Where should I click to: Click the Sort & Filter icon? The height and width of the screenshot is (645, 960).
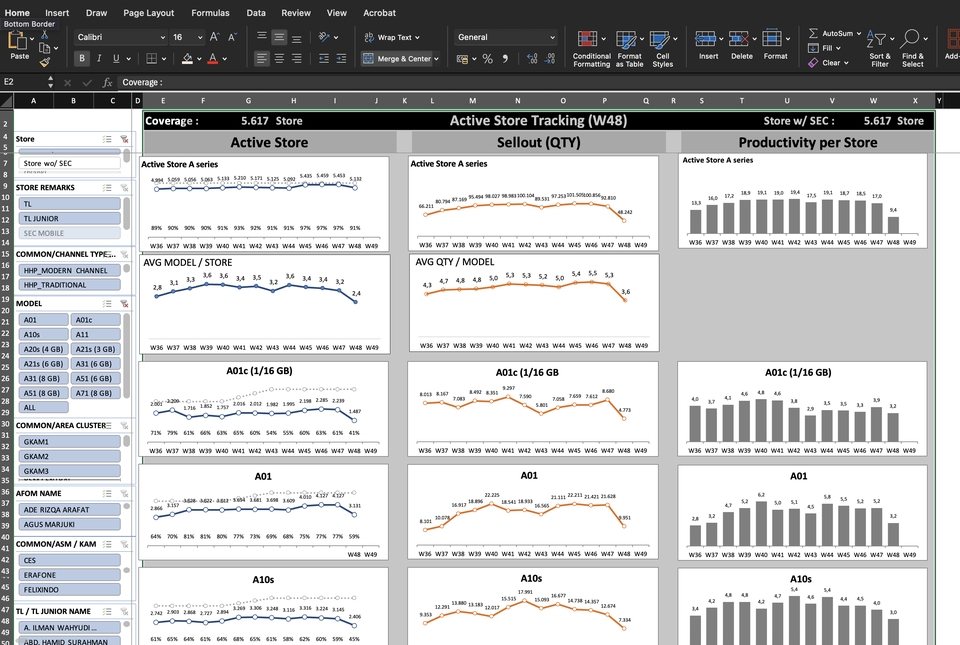(x=879, y=40)
